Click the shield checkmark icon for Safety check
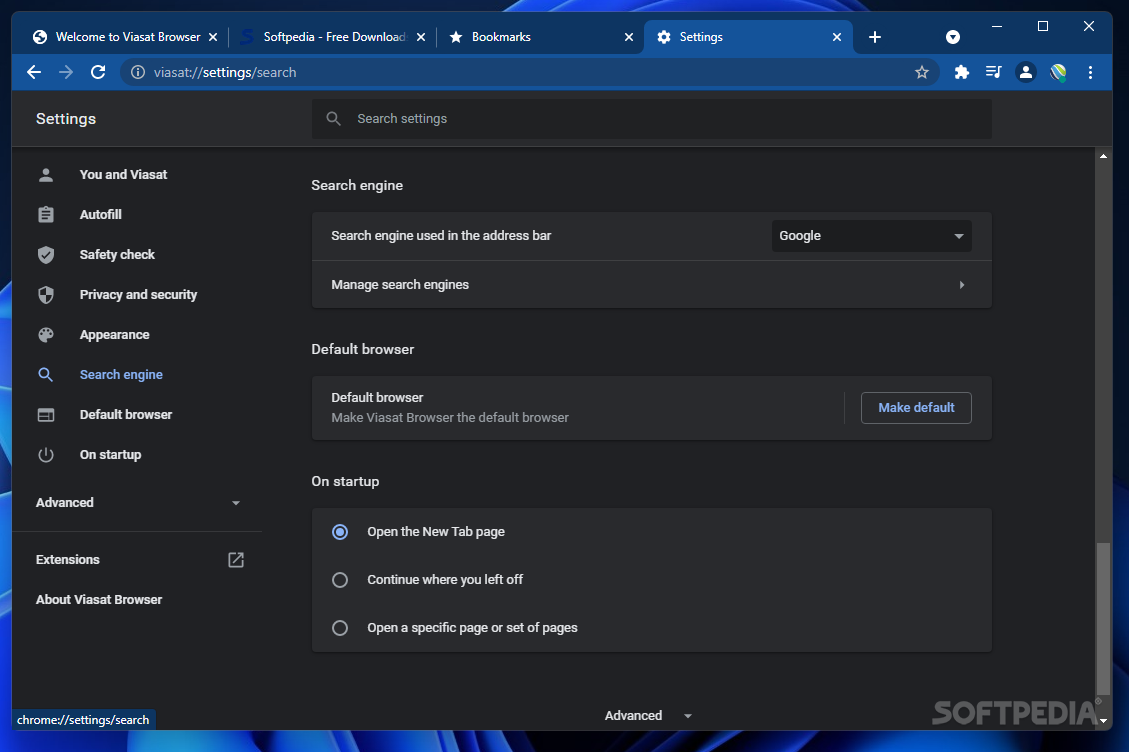This screenshot has width=1129, height=752. click(46, 254)
